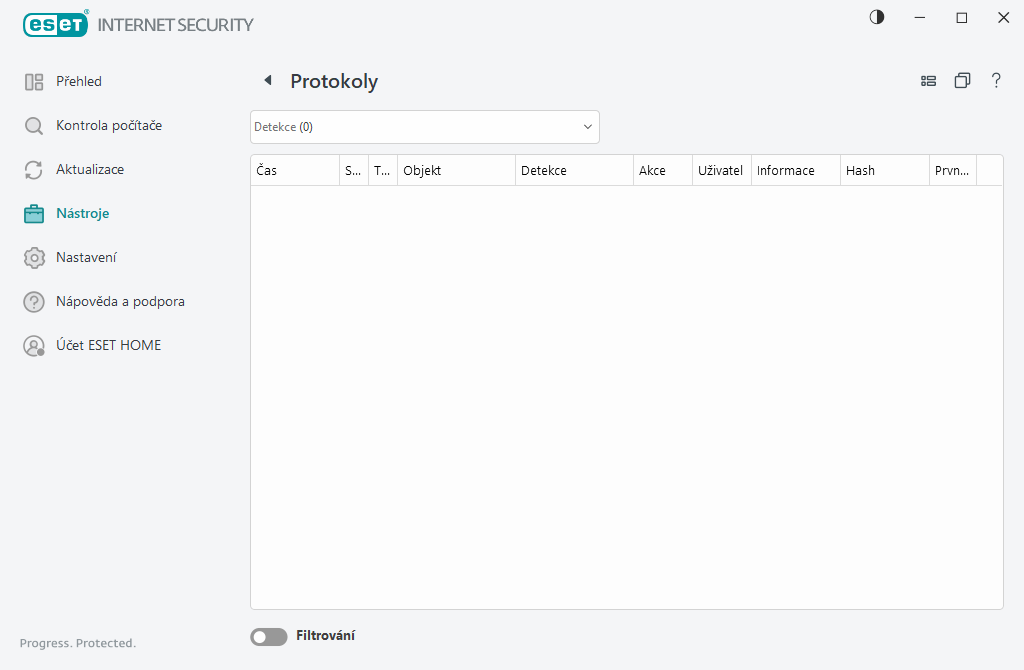1024x670 pixels.
Task: Select Kontrola počítače scan icon
Action: tap(33, 125)
